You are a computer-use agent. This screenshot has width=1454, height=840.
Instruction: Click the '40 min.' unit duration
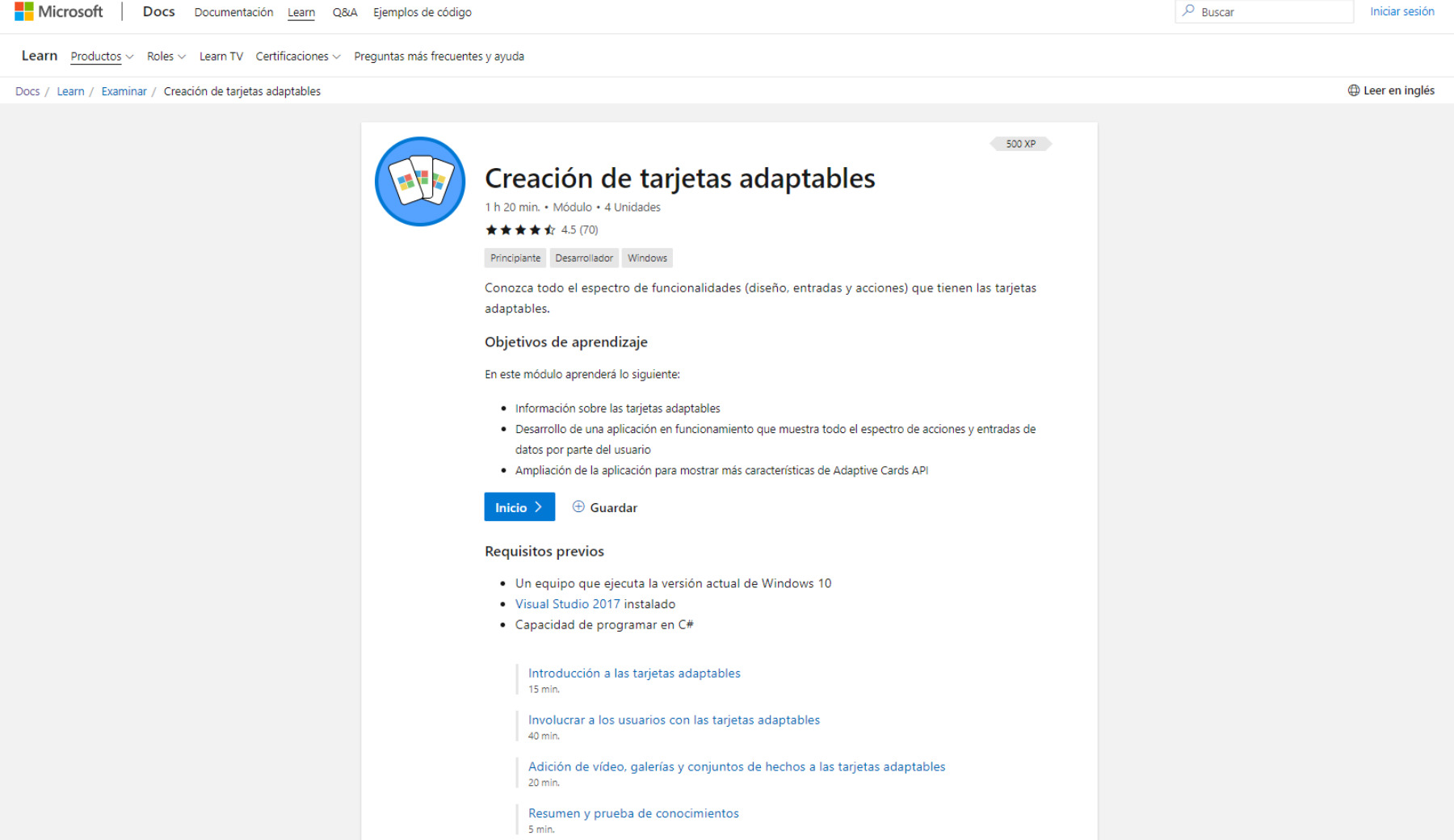tap(544, 736)
